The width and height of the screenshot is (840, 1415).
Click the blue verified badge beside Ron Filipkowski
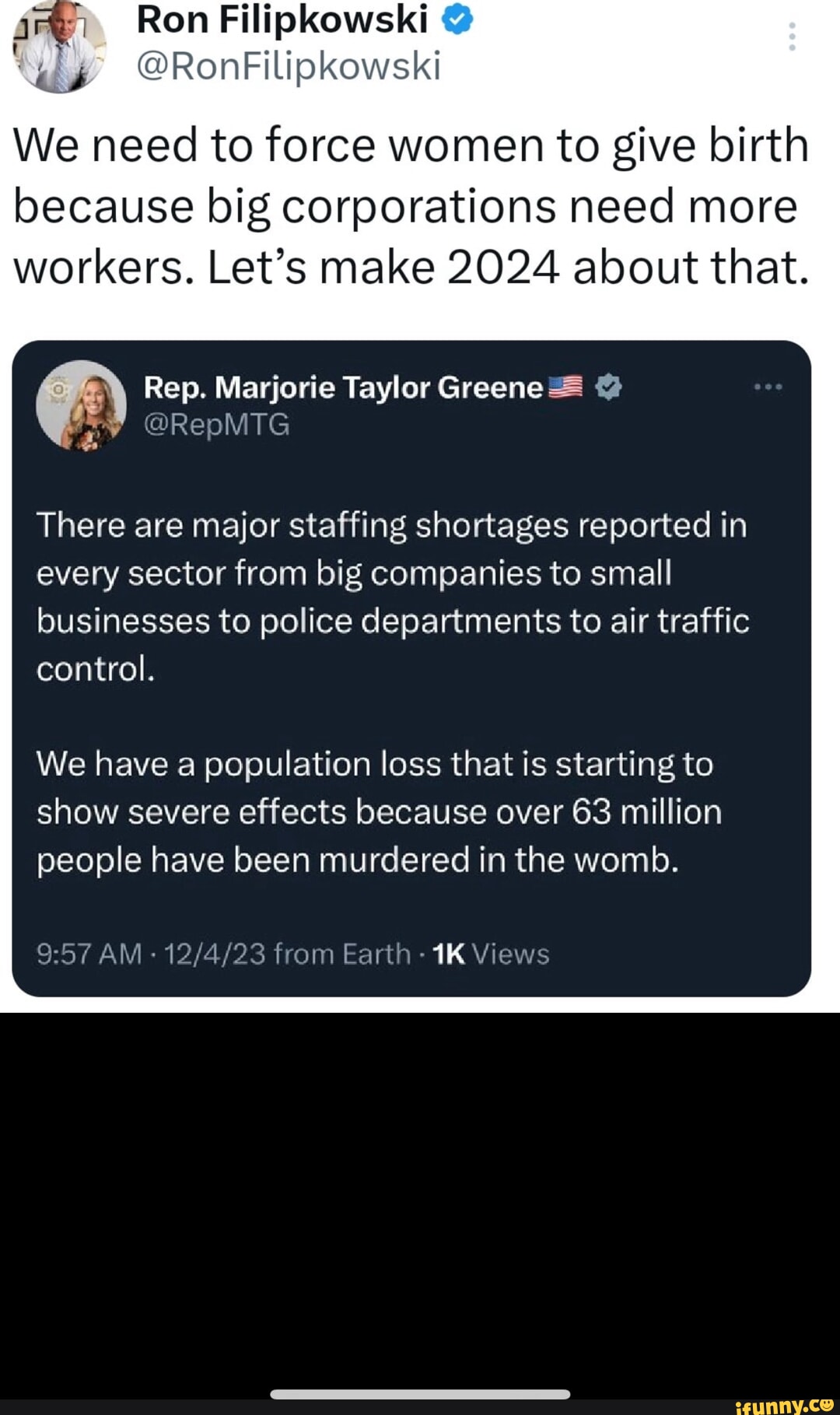[458, 21]
